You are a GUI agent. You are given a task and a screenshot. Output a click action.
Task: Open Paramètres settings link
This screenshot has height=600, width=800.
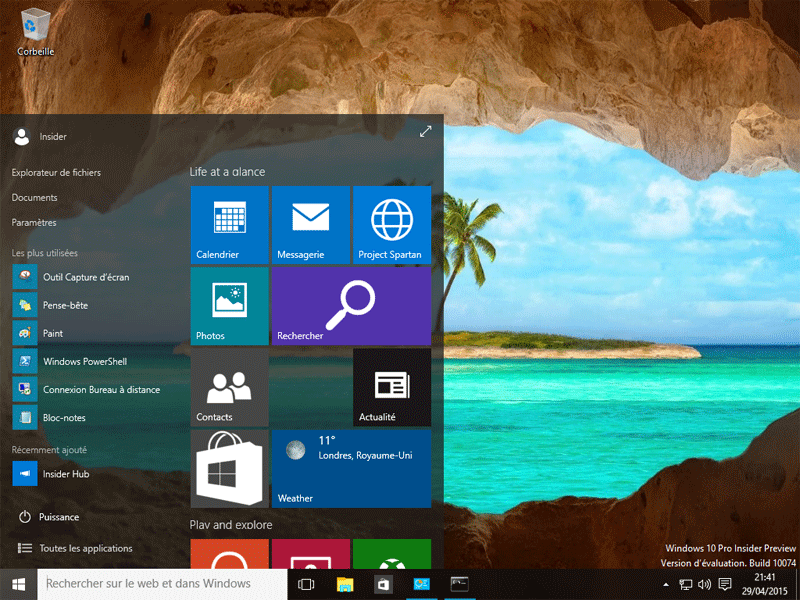pos(34,222)
